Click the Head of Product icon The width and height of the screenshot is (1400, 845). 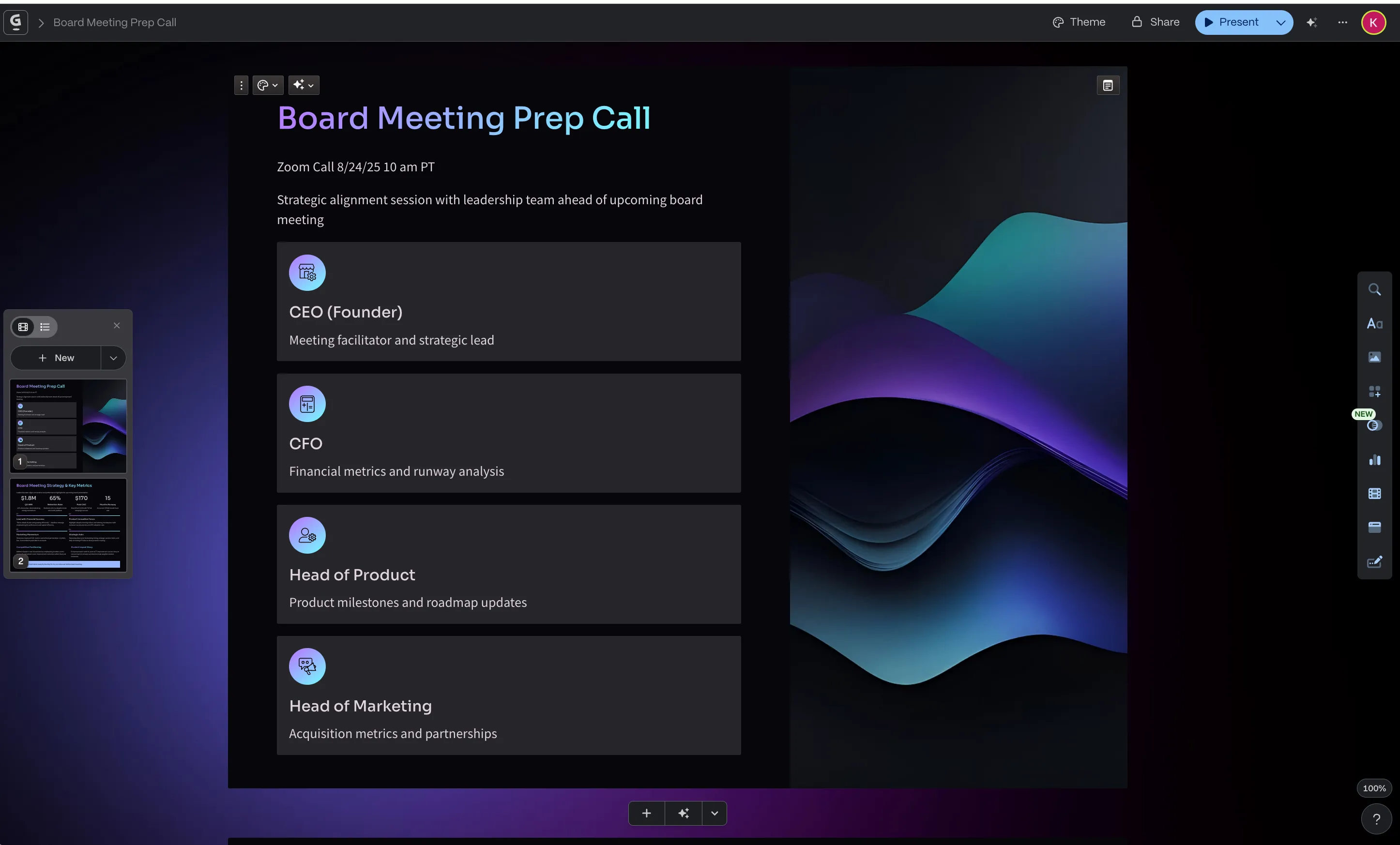tap(307, 535)
